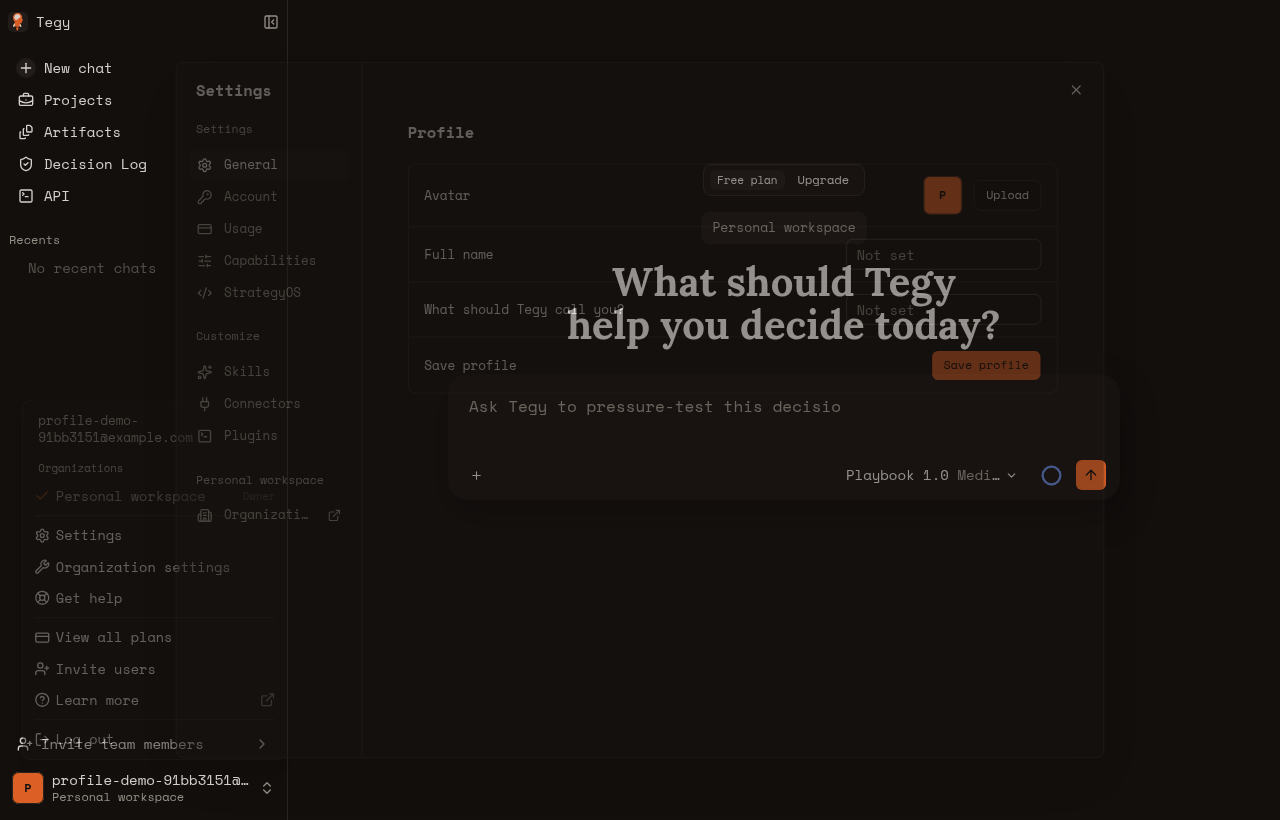The height and width of the screenshot is (820, 1280).
Task: Toggle the blue circle indicator in composer
Action: pyautogui.click(x=1051, y=475)
